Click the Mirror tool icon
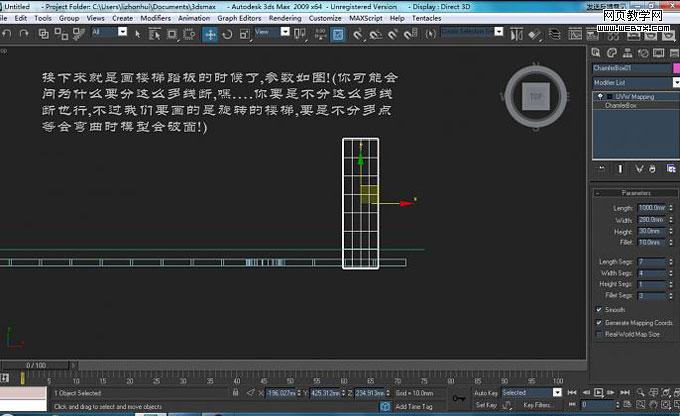Viewport: 680px width, 416px height. 517,34
